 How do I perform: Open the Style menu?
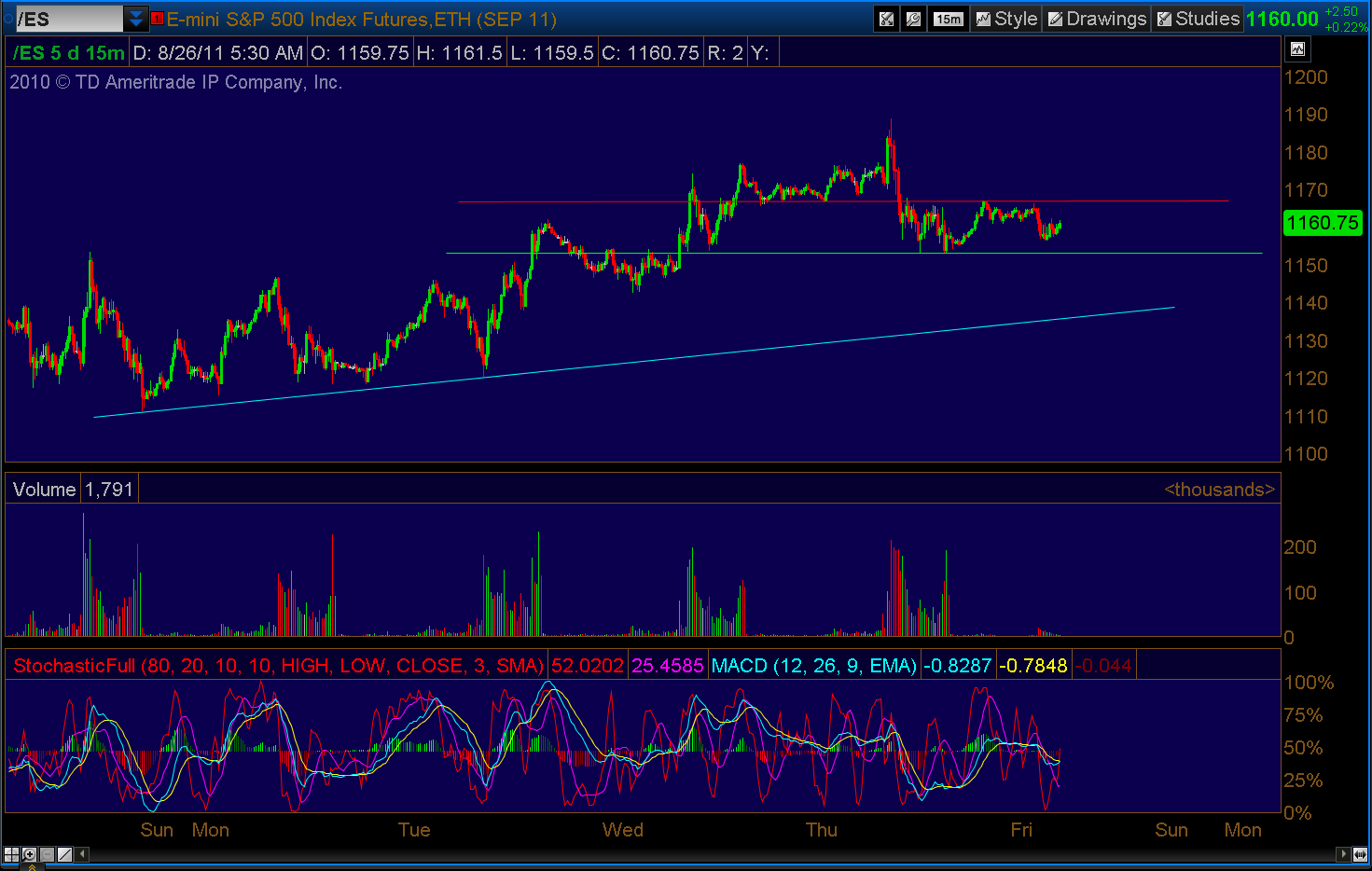(x=1005, y=19)
